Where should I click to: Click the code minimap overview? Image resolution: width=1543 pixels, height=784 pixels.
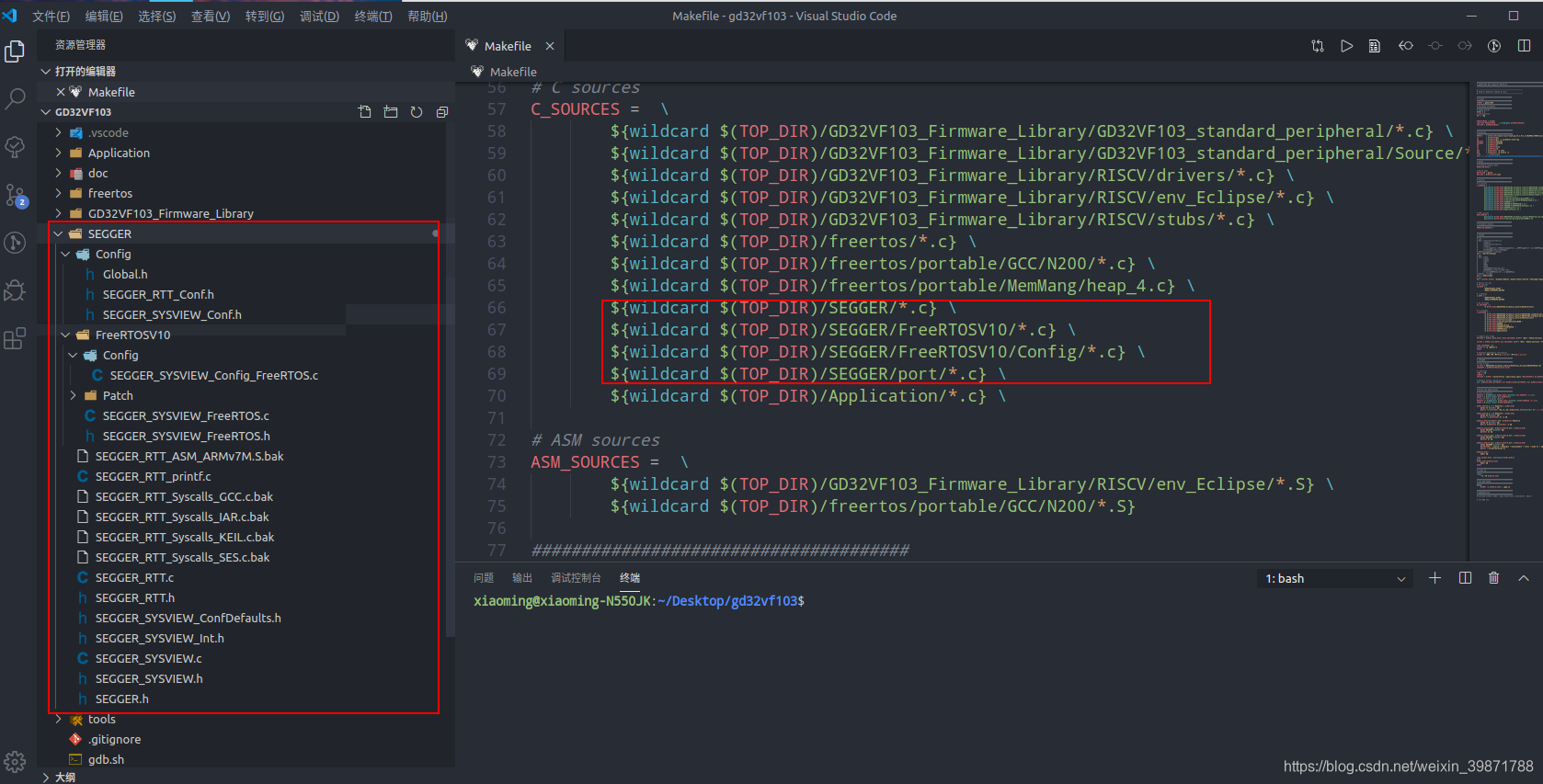1507,294
